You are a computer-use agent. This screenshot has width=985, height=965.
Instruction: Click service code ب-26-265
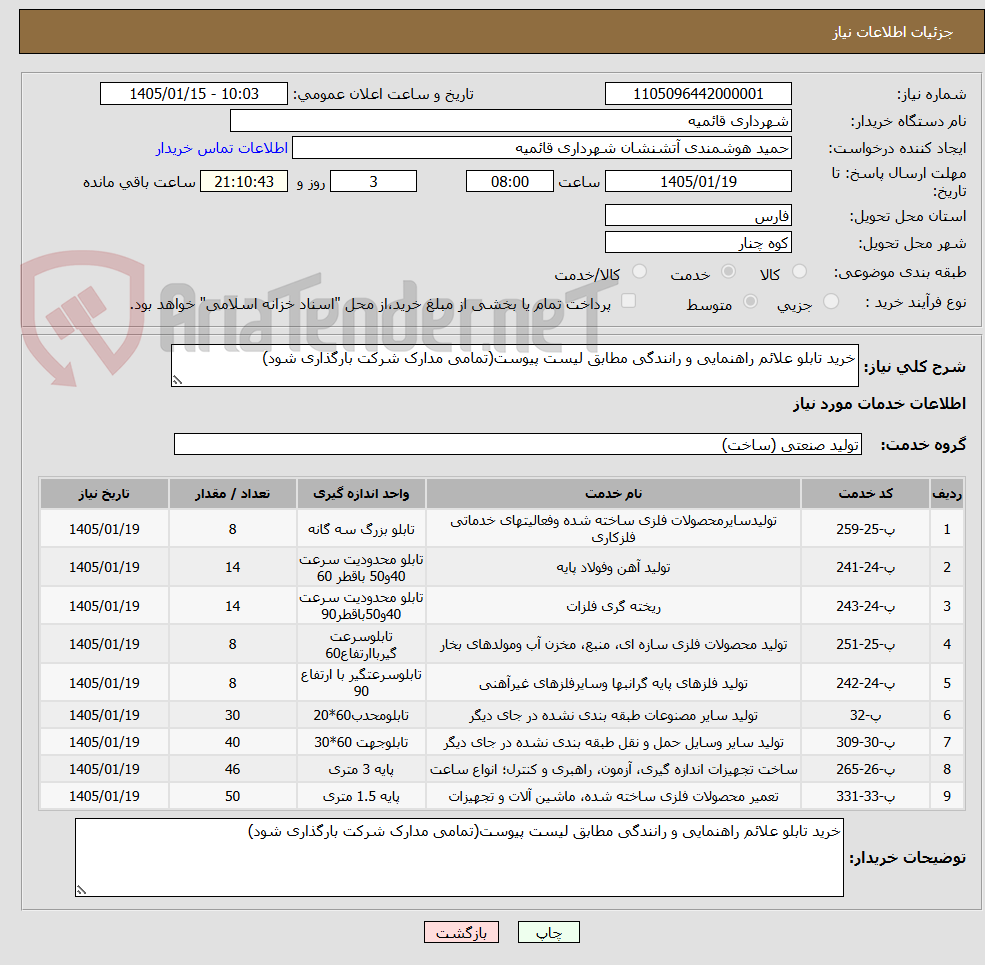pos(865,770)
